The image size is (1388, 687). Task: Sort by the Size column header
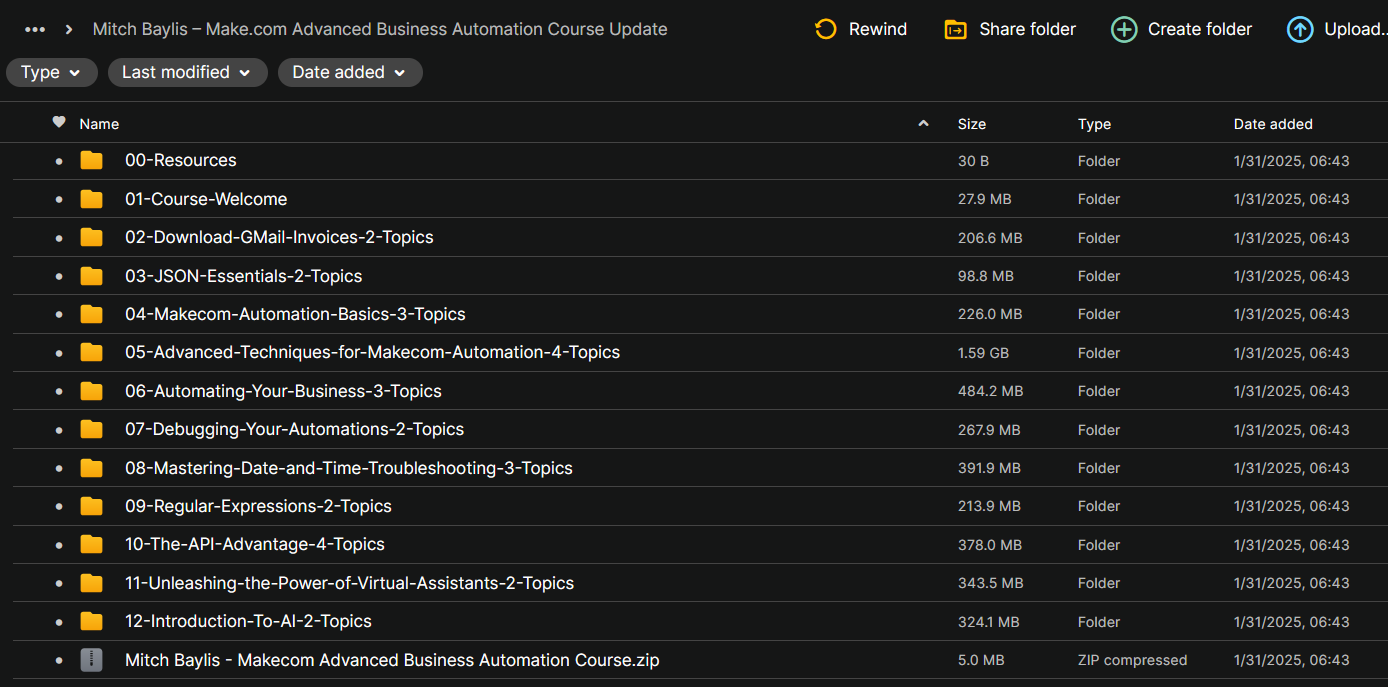click(972, 124)
